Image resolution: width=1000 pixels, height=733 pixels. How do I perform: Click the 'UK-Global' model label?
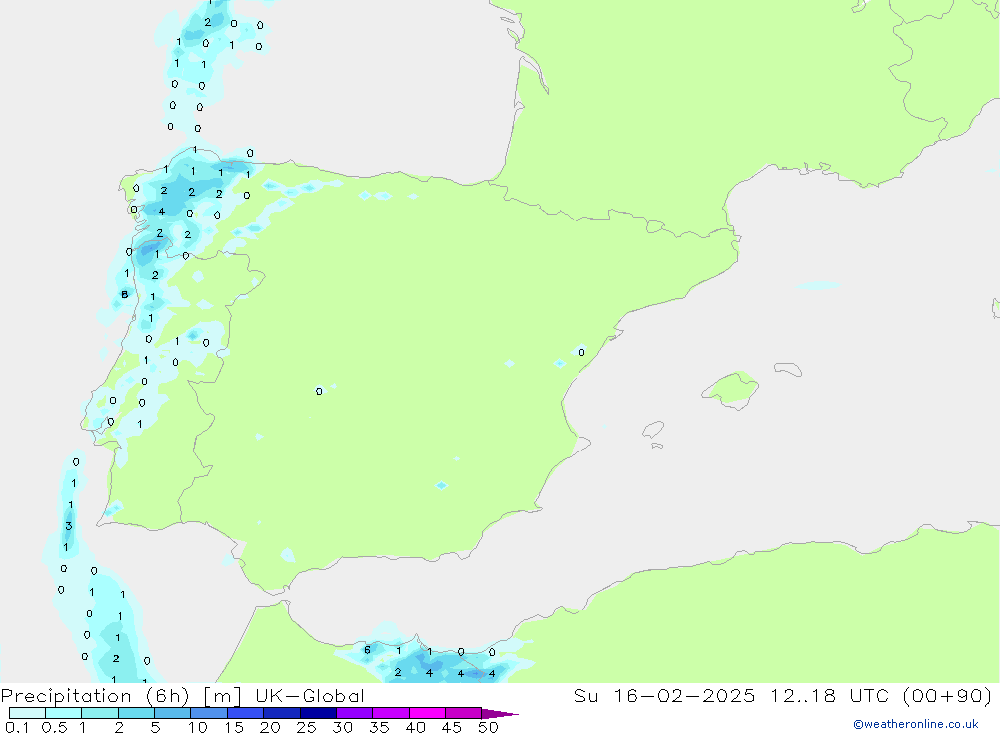click(310, 695)
